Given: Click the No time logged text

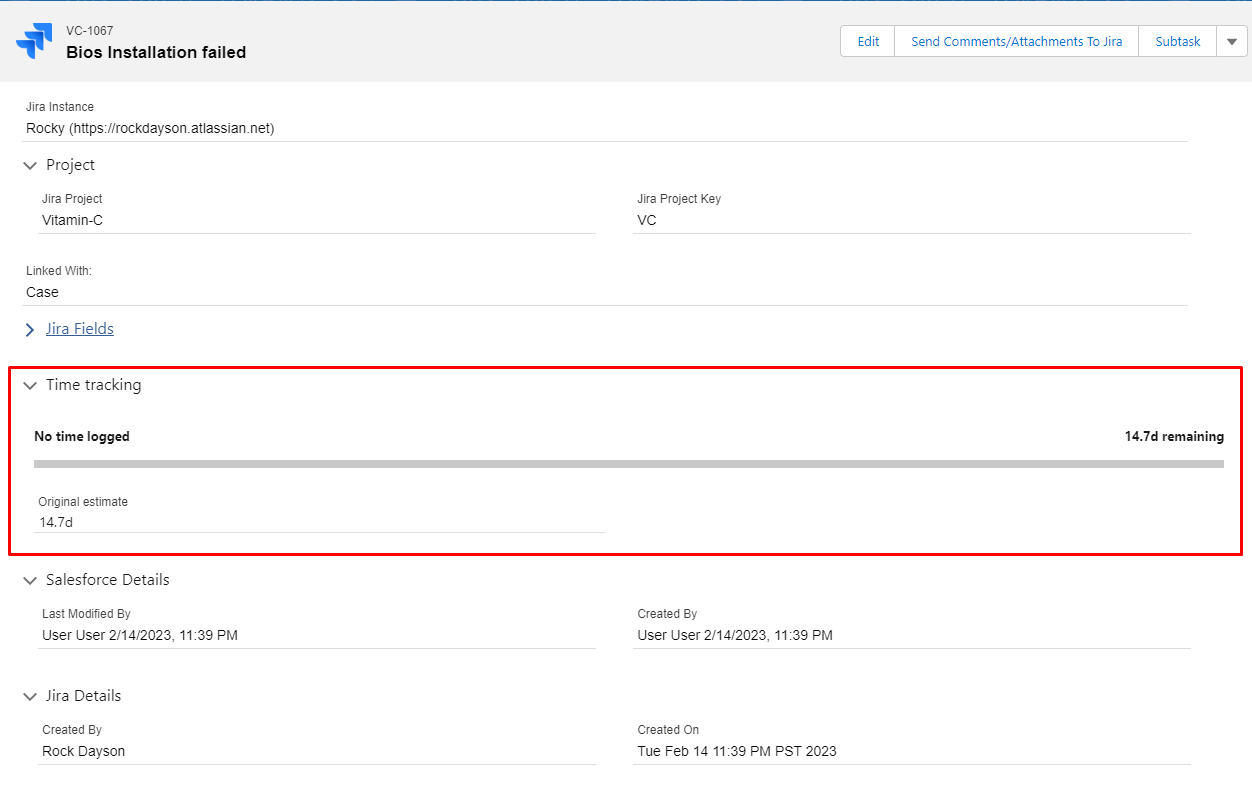Looking at the screenshot, I should (x=82, y=436).
